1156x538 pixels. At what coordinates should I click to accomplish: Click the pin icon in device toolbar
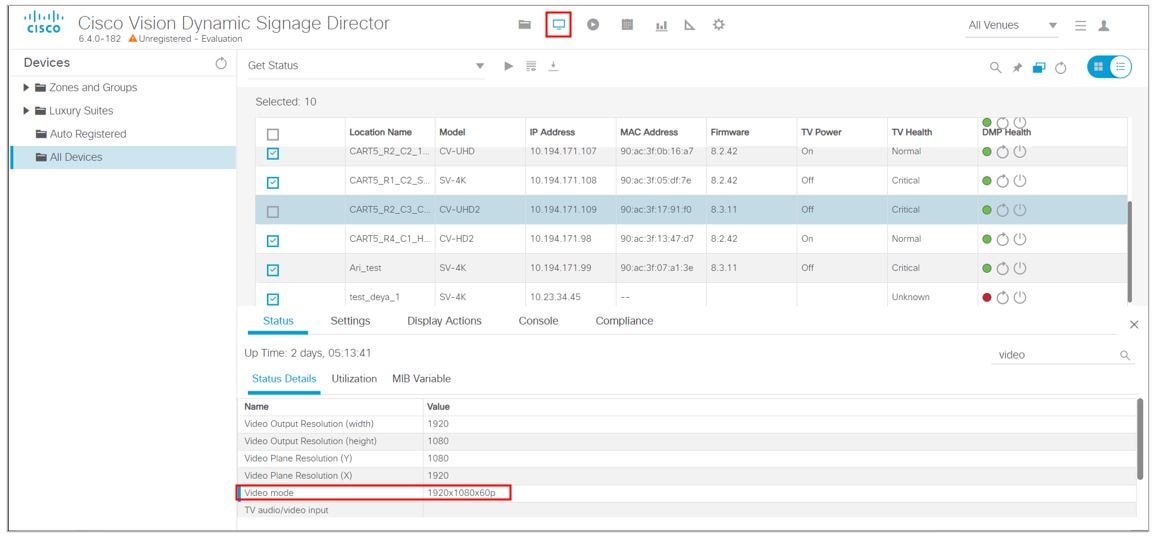(1017, 68)
